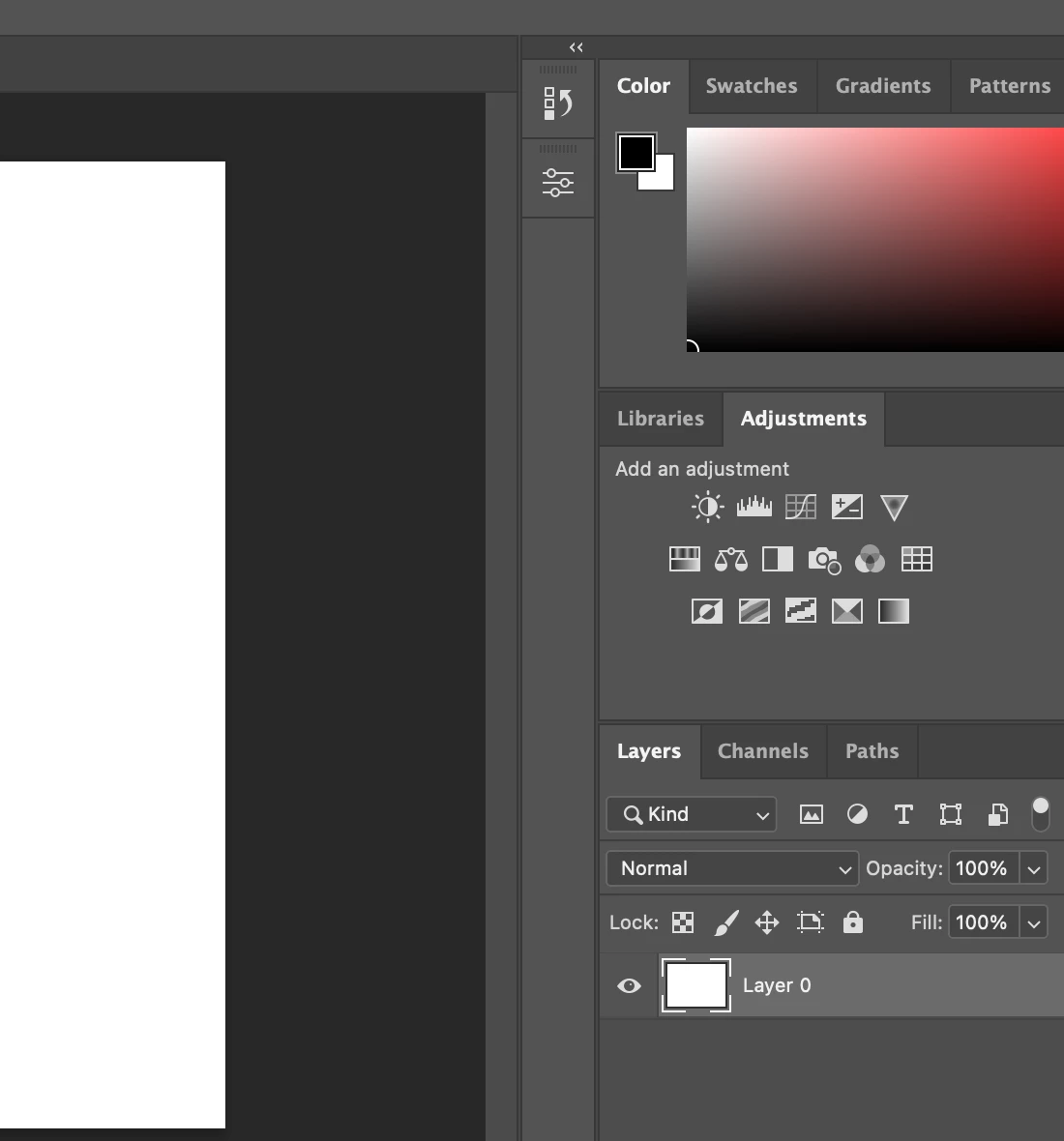Filter layers by type layers

coord(903,814)
